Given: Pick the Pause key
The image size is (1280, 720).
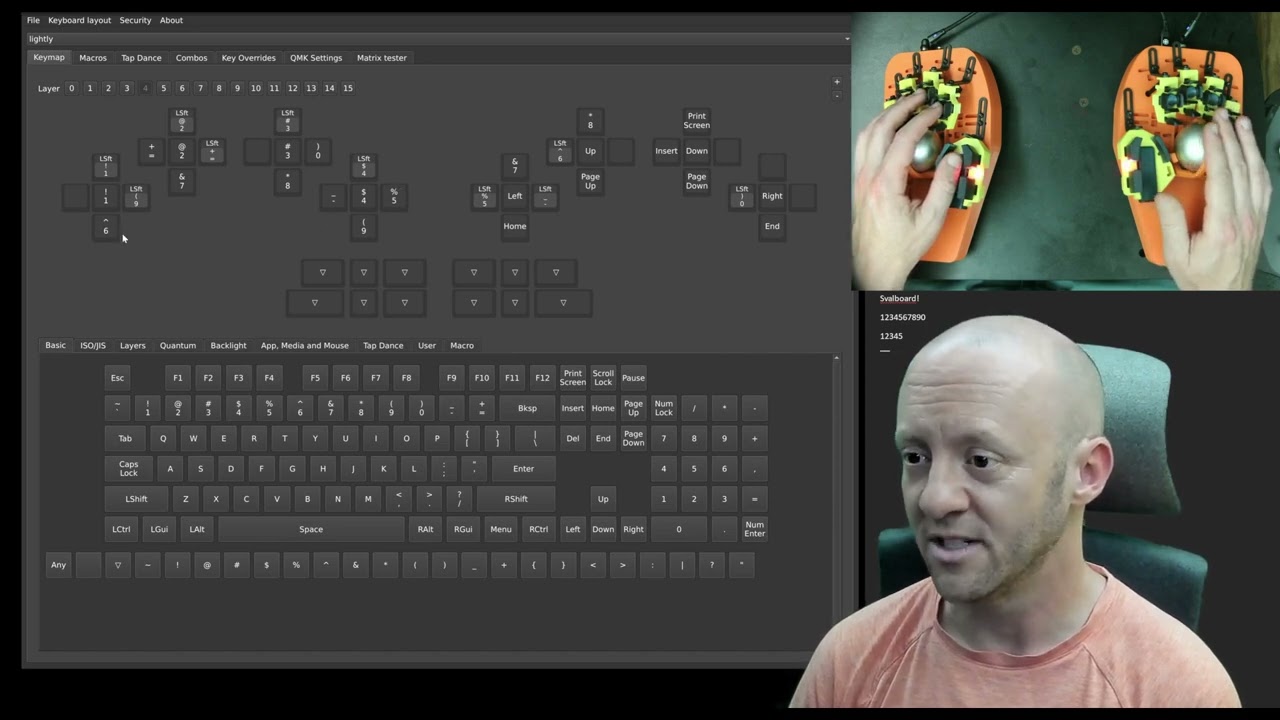Looking at the screenshot, I should [633, 378].
